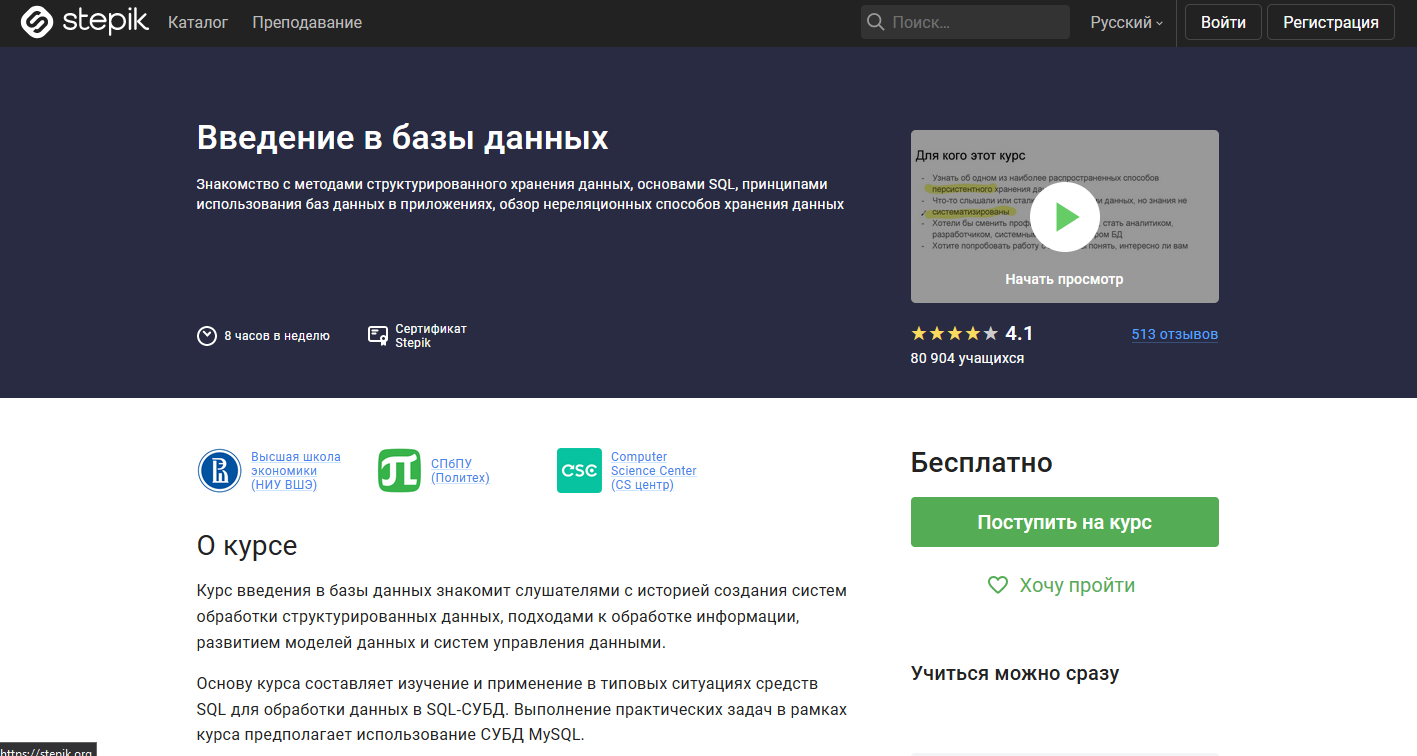
Task: Click the Computer Science Center (CSC) logo
Action: coord(579,470)
